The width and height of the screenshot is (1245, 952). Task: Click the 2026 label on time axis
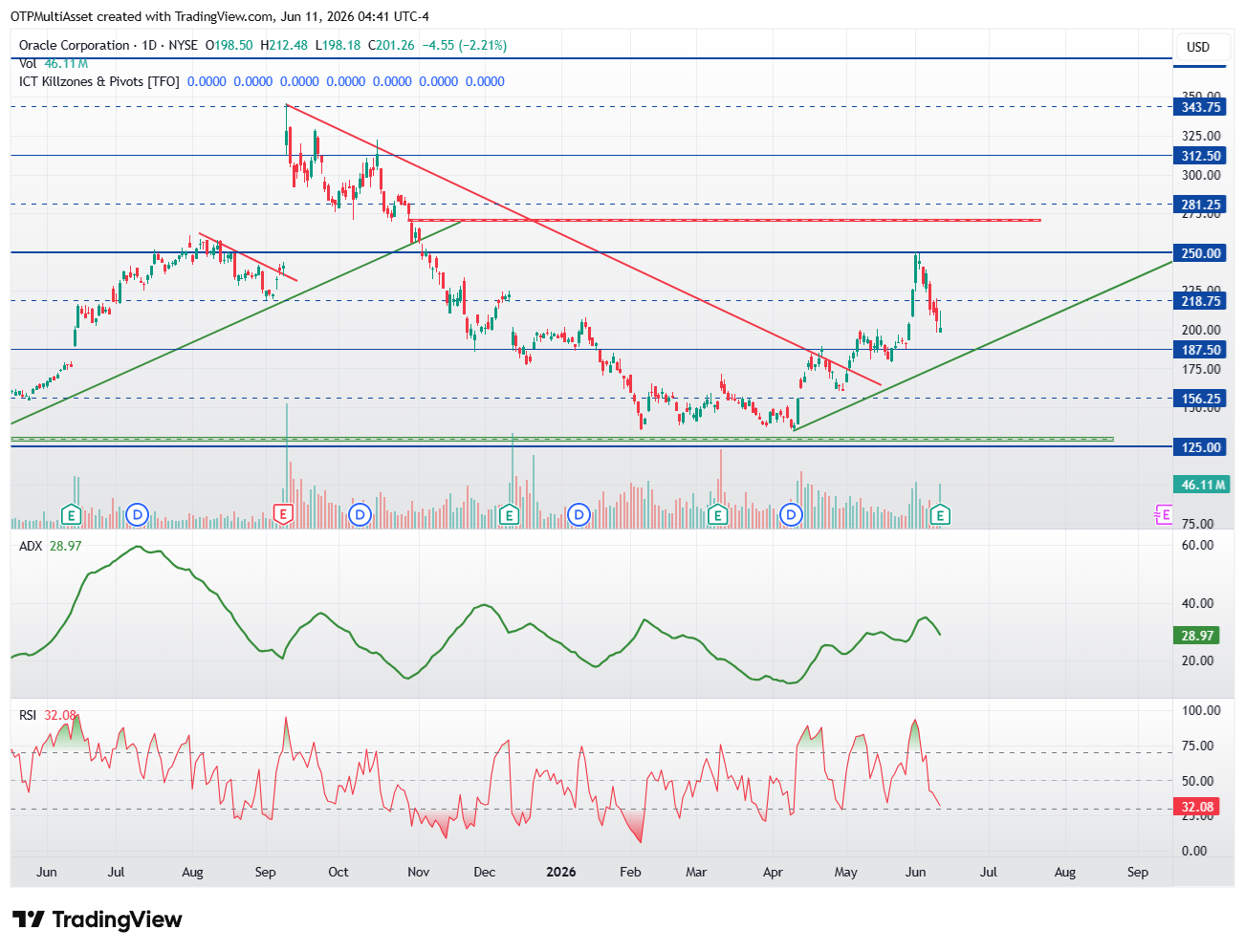560,872
